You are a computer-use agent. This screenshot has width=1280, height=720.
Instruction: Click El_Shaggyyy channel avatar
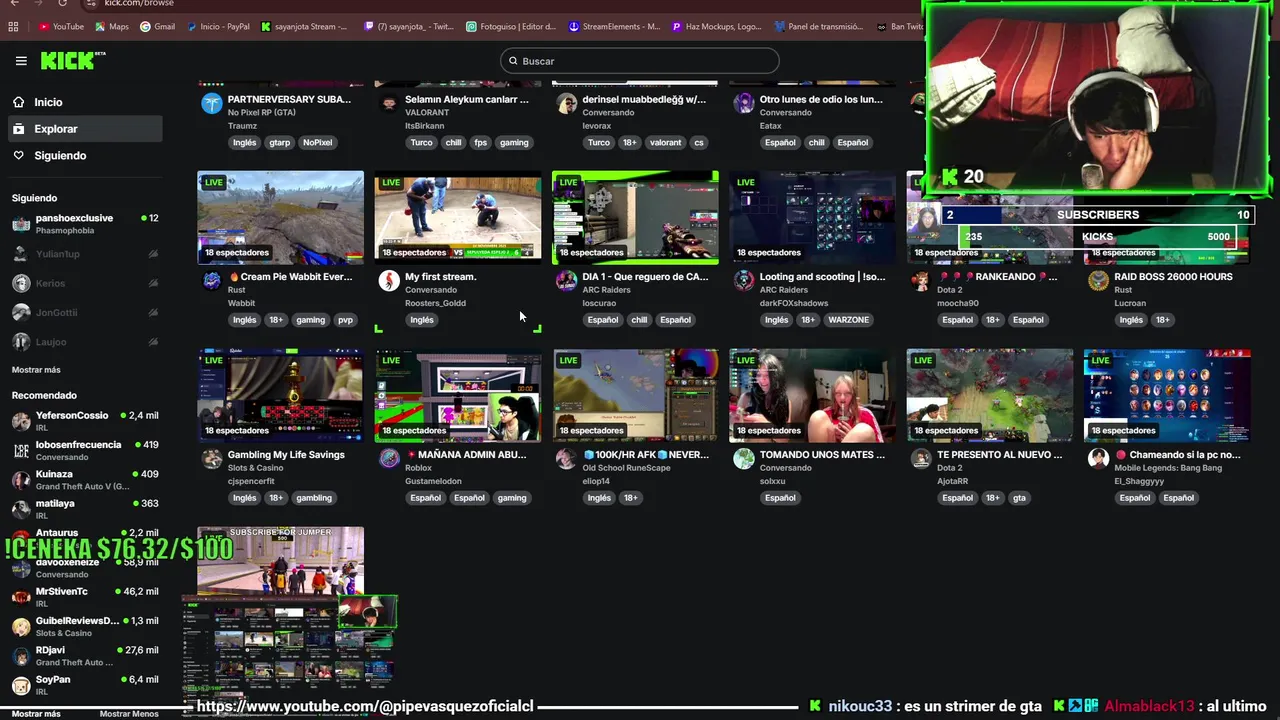pyautogui.click(x=1098, y=459)
